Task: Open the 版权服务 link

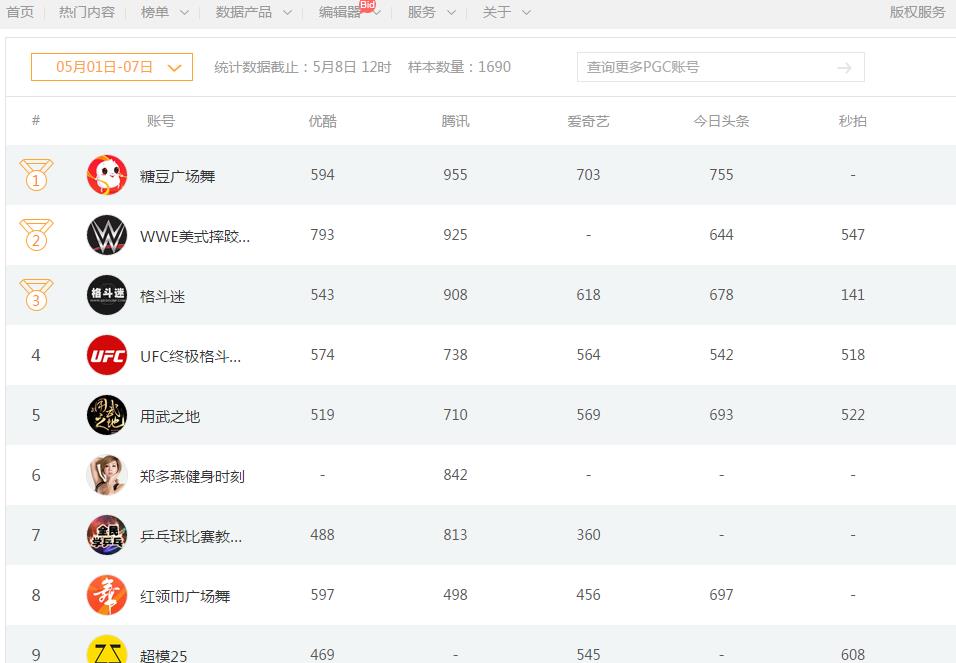Action: coord(917,12)
